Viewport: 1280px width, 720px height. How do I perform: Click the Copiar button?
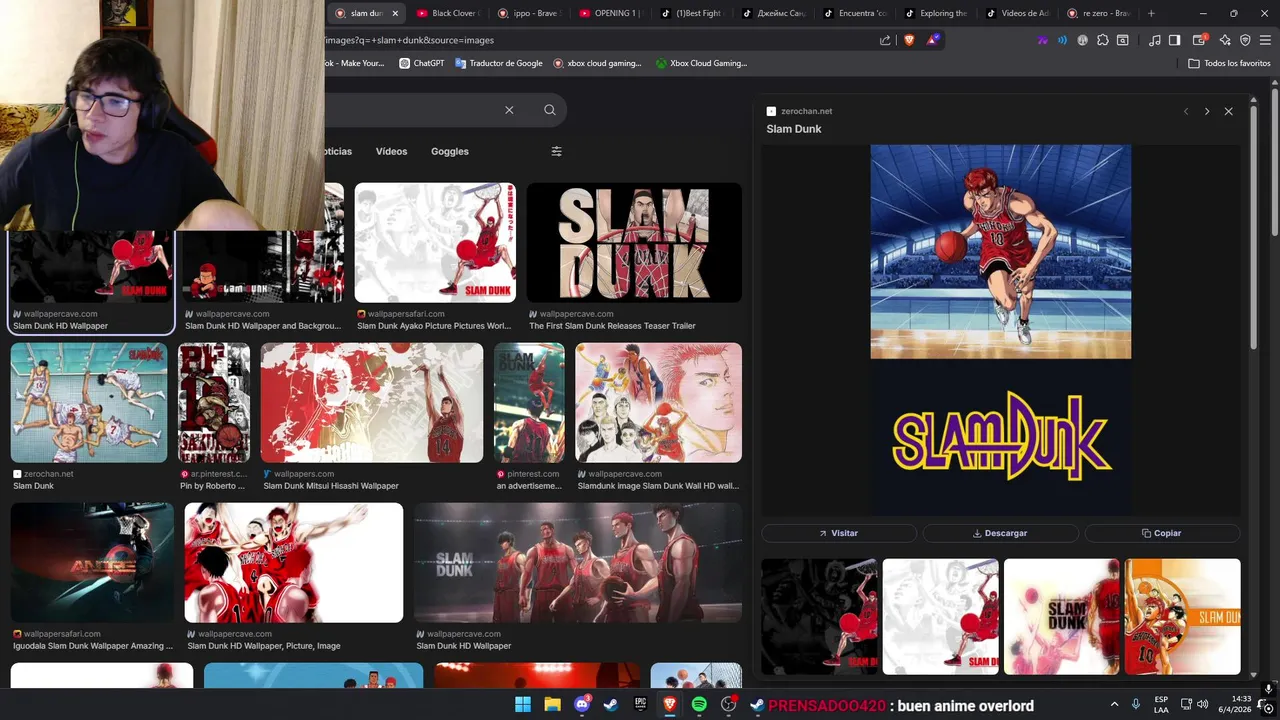point(1162,533)
